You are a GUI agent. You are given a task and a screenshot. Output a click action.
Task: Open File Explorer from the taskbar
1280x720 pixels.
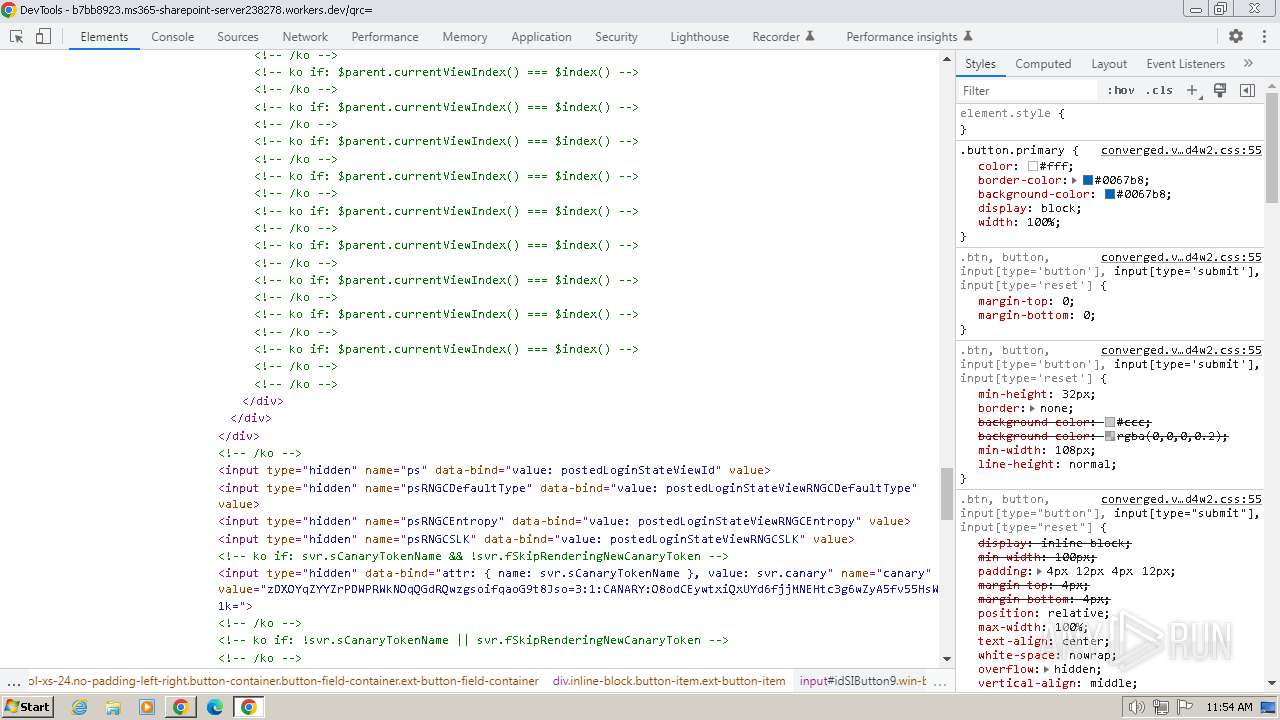[113, 707]
